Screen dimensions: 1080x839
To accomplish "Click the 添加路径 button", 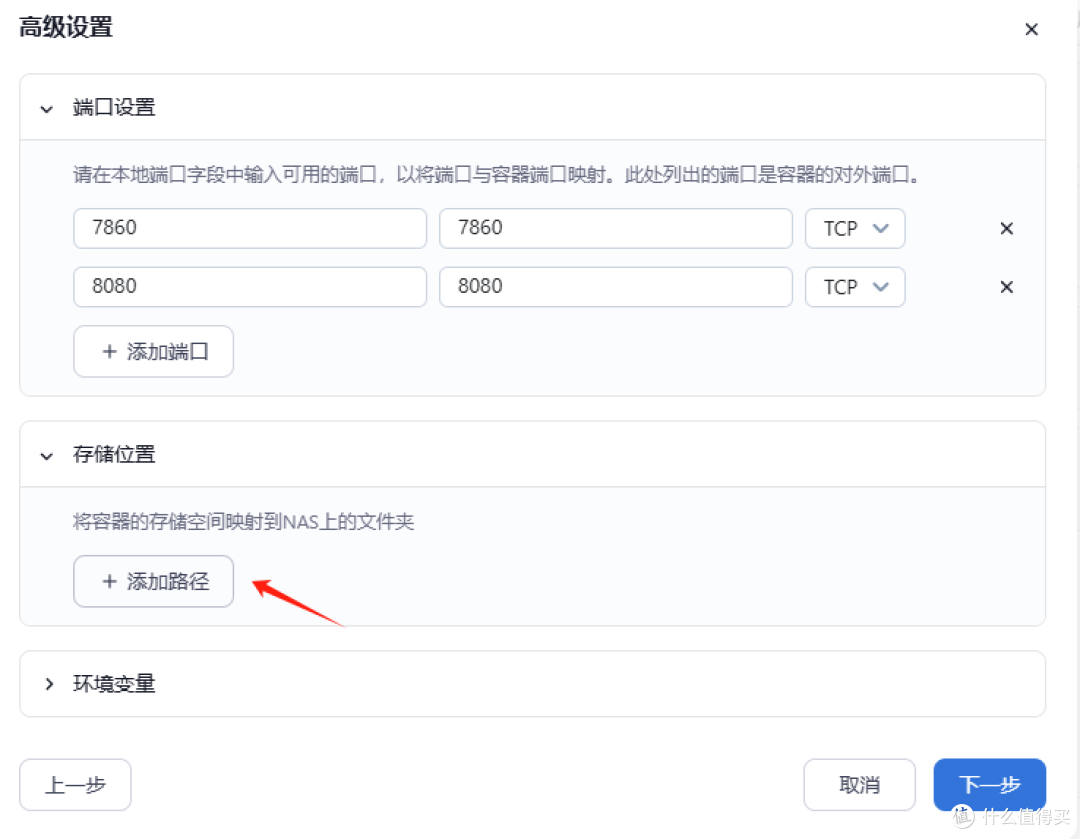I will (x=154, y=581).
